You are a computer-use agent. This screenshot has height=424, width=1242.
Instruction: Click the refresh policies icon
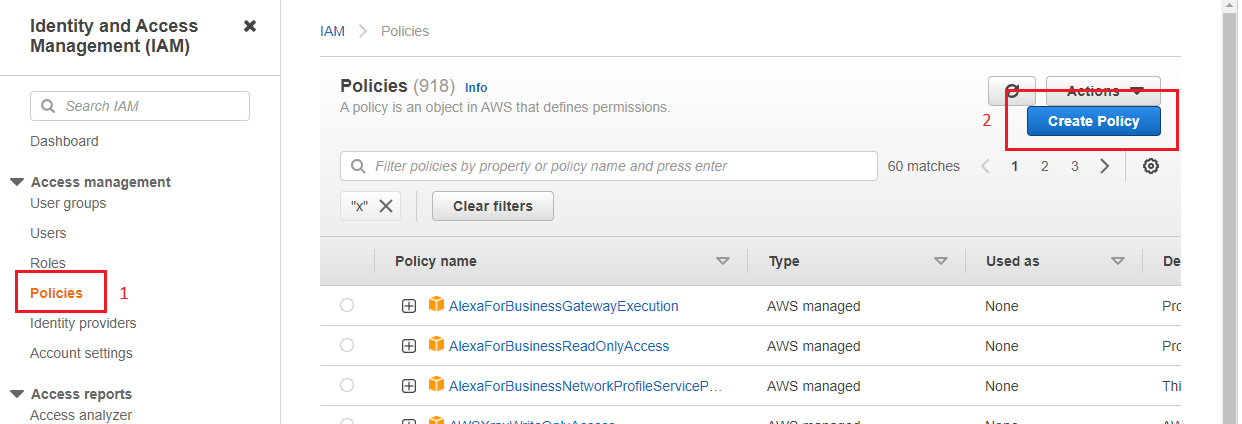[1012, 91]
